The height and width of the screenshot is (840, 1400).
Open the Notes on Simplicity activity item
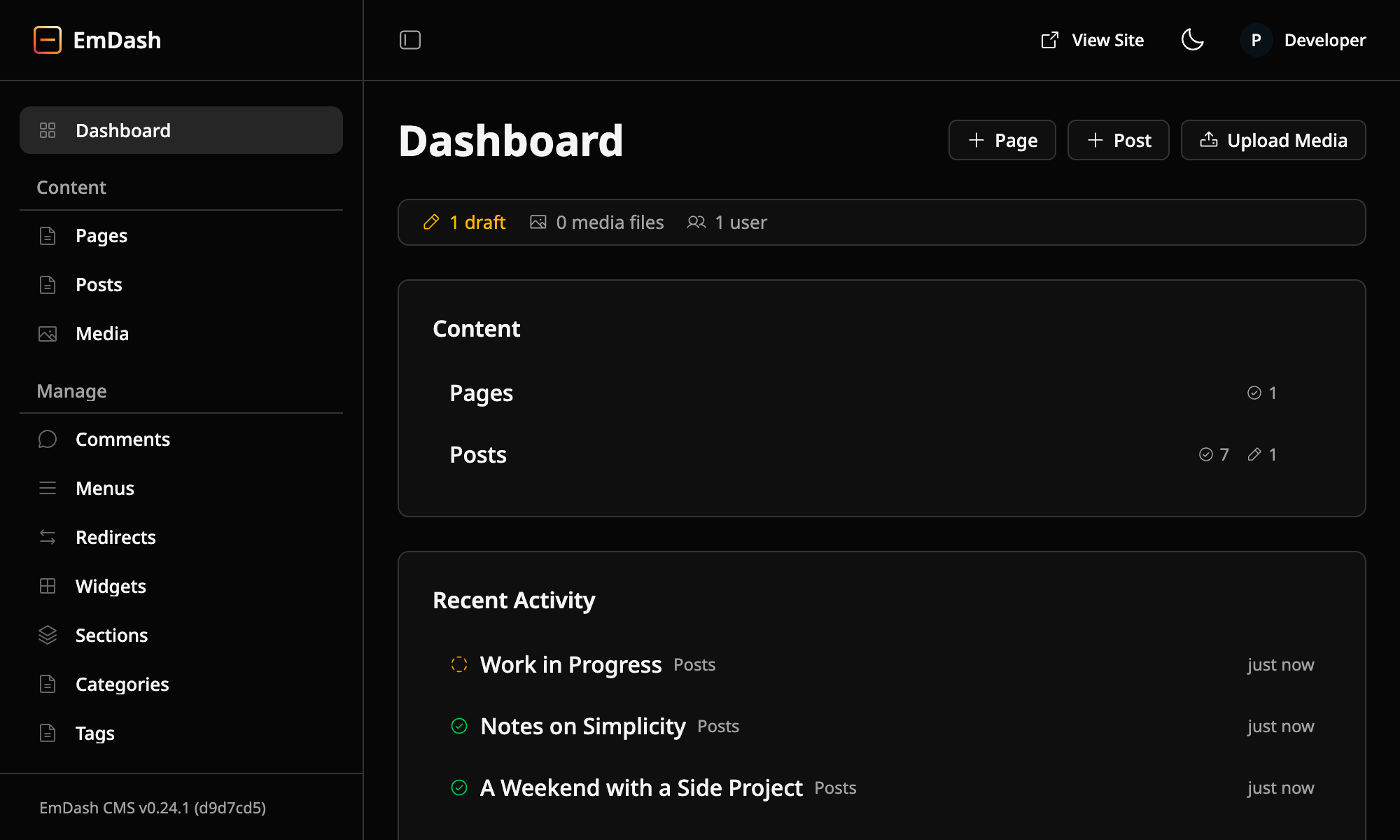881,726
